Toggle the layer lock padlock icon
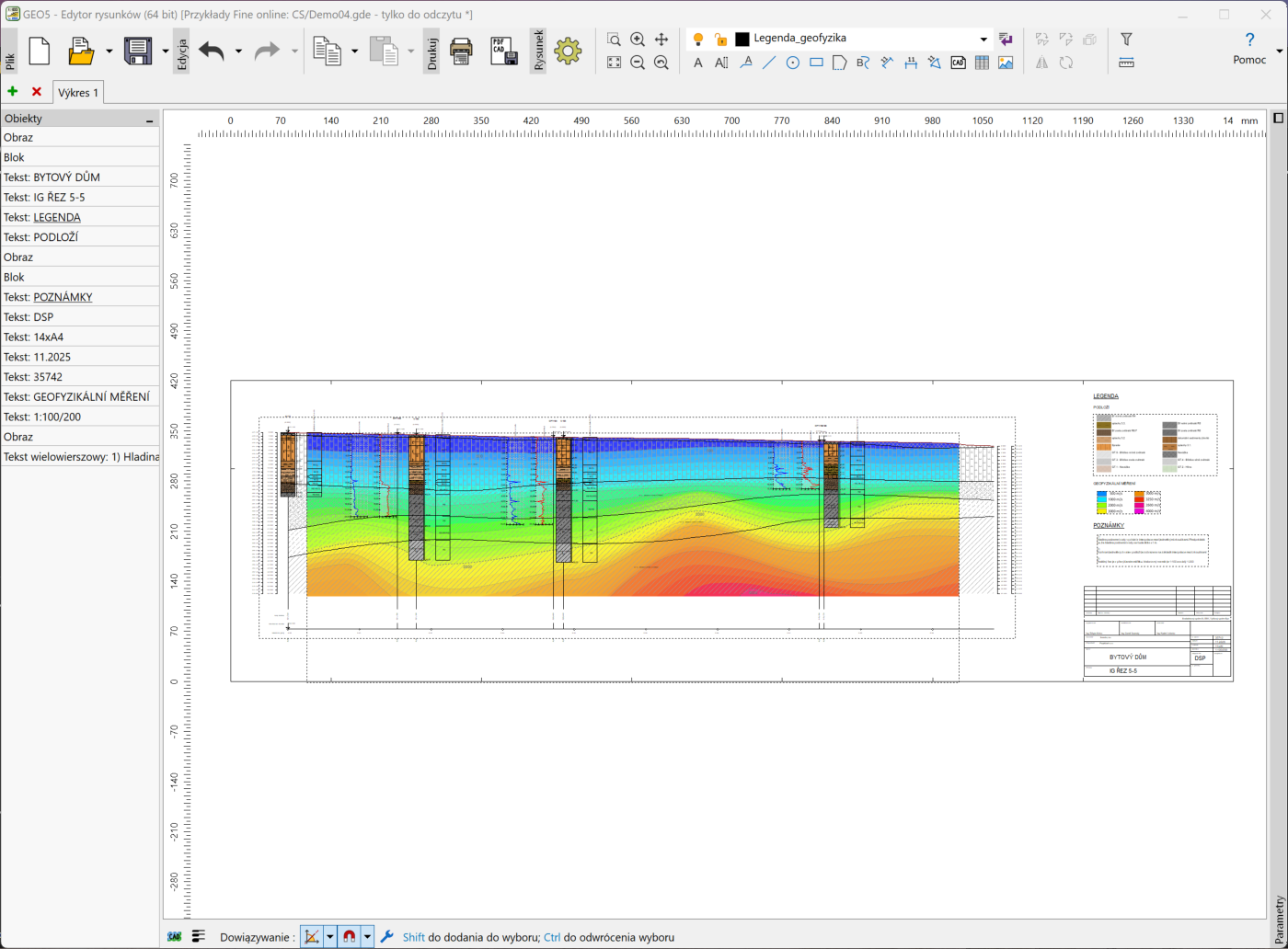 pyautogui.click(x=720, y=39)
